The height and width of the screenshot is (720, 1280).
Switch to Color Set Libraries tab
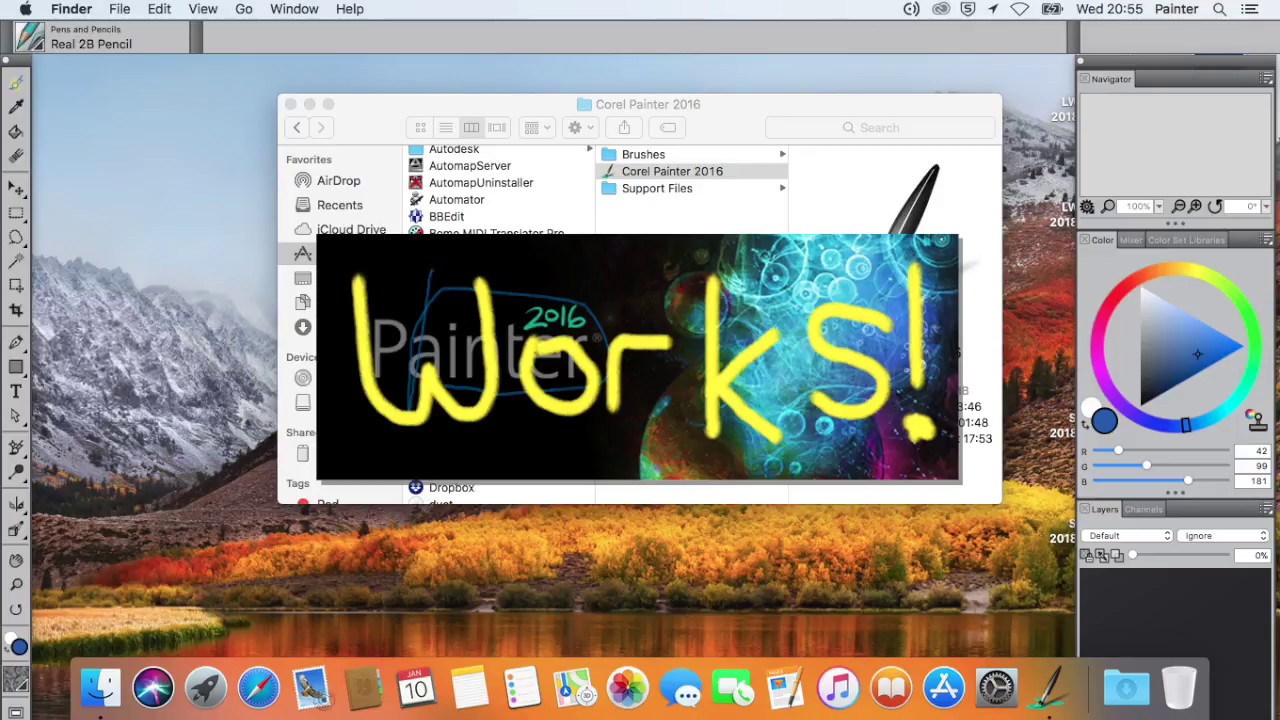click(x=1186, y=240)
